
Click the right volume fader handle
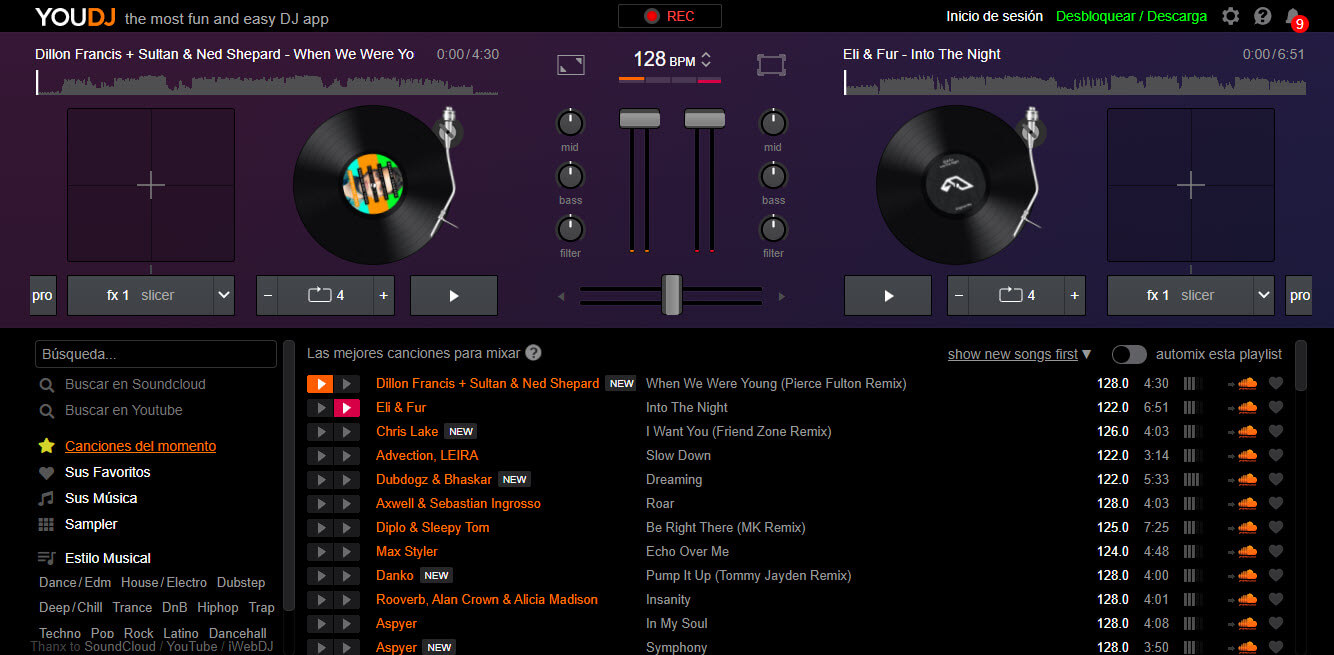coord(705,119)
